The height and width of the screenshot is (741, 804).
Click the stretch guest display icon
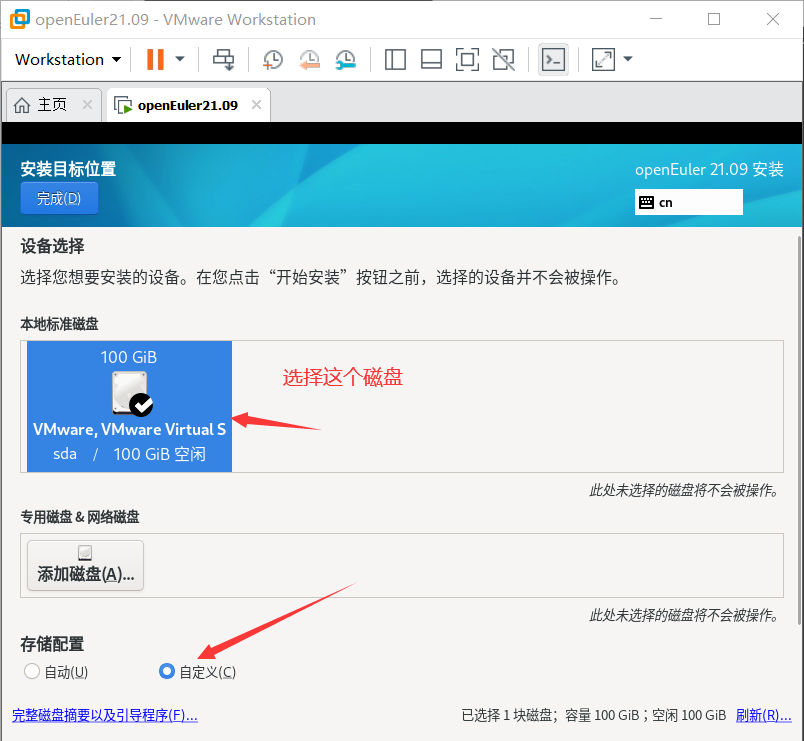coord(604,59)
